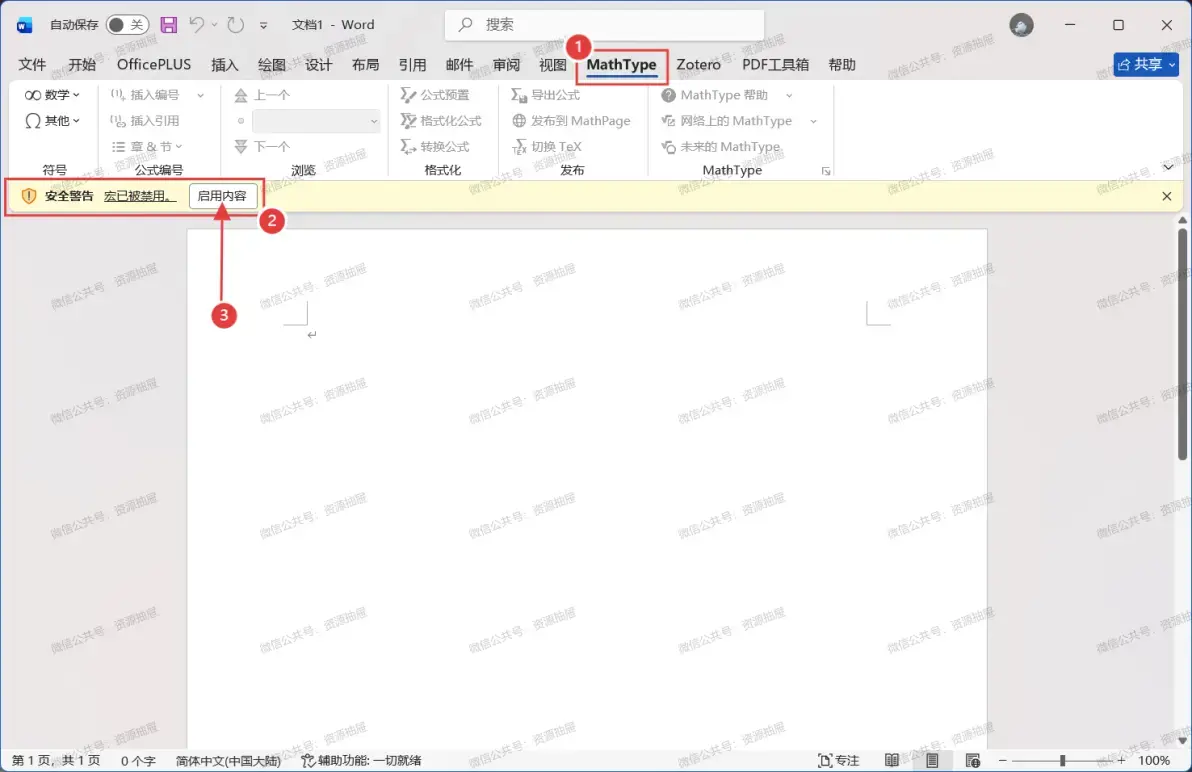Click the 宏已被禁用 link
This screenshot has width=1192, height=772.
(x=139, y=196)
